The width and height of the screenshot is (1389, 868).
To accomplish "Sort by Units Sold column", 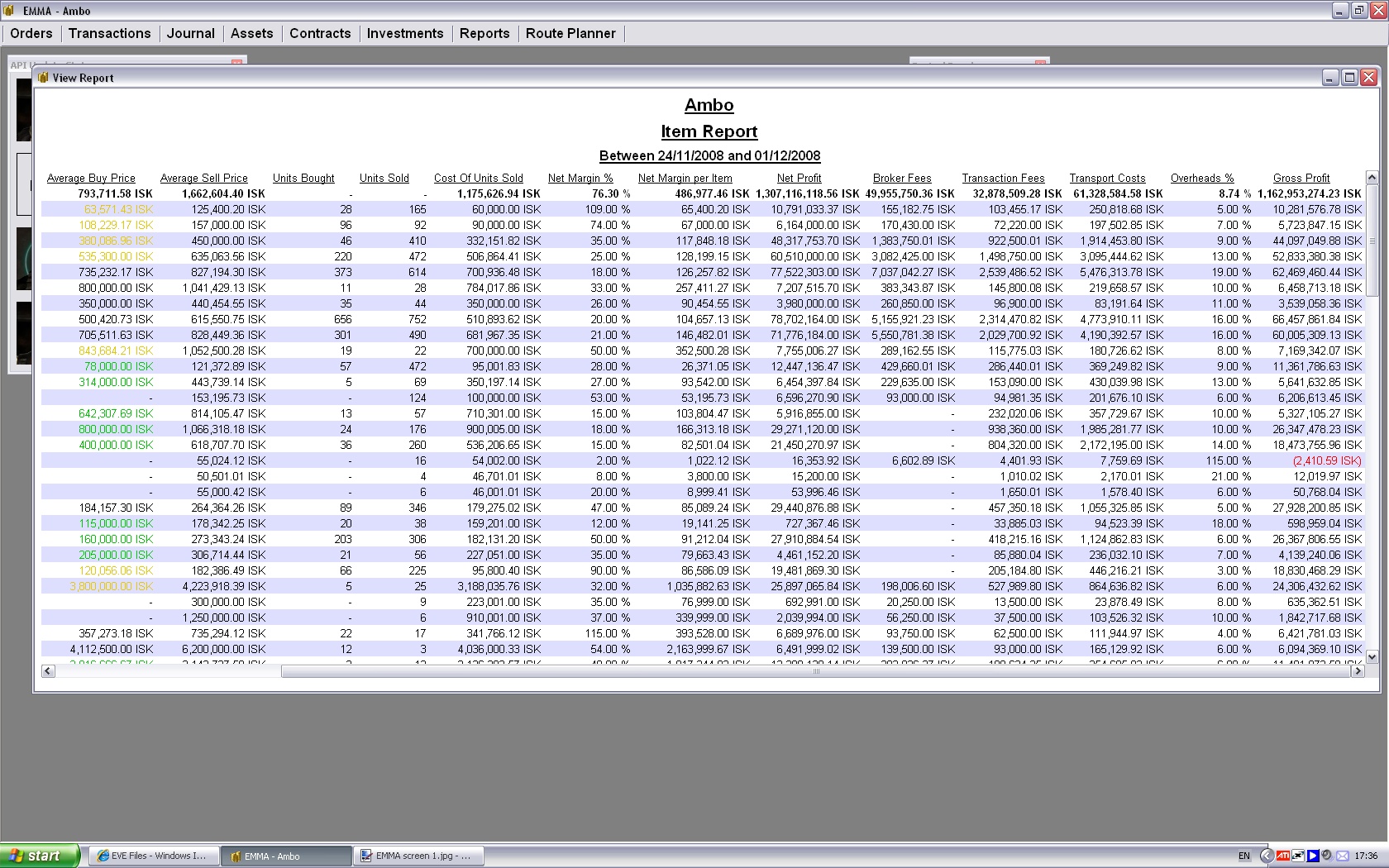I will point(384,178).
